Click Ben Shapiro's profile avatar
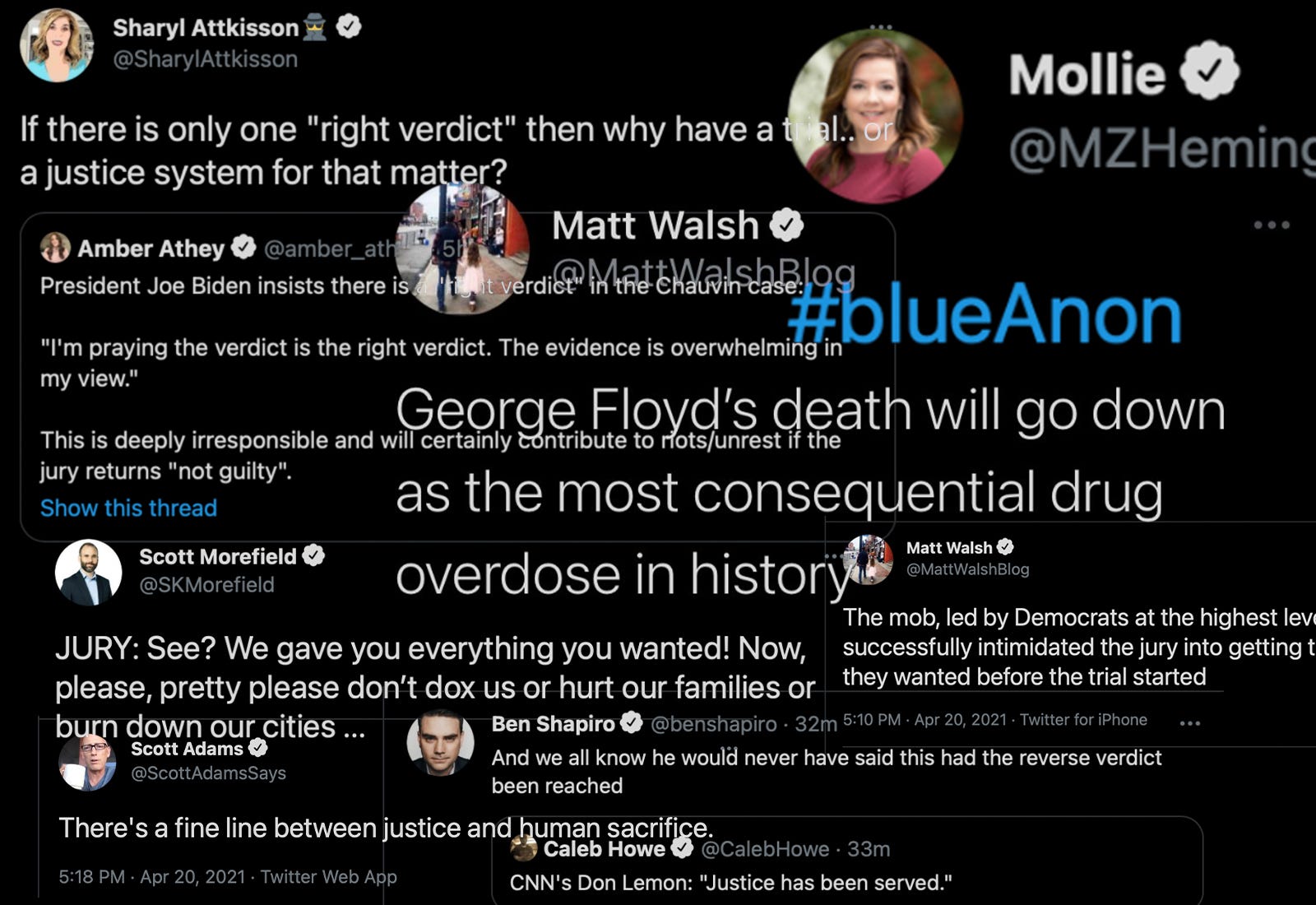The image size is (1316, 905). pyautogui.click(x=441, y=743)
